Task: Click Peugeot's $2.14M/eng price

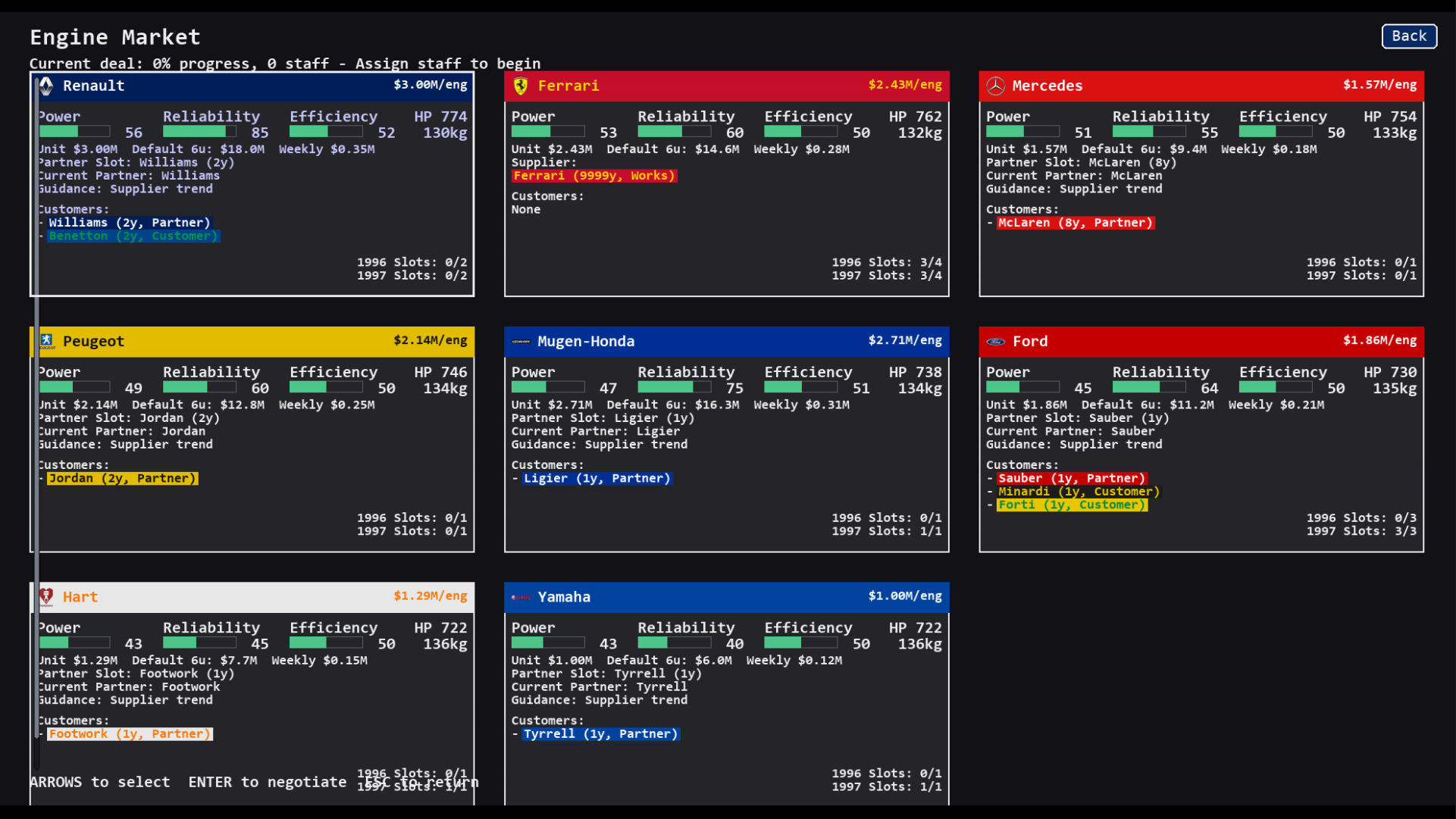Action: (430, 340)
